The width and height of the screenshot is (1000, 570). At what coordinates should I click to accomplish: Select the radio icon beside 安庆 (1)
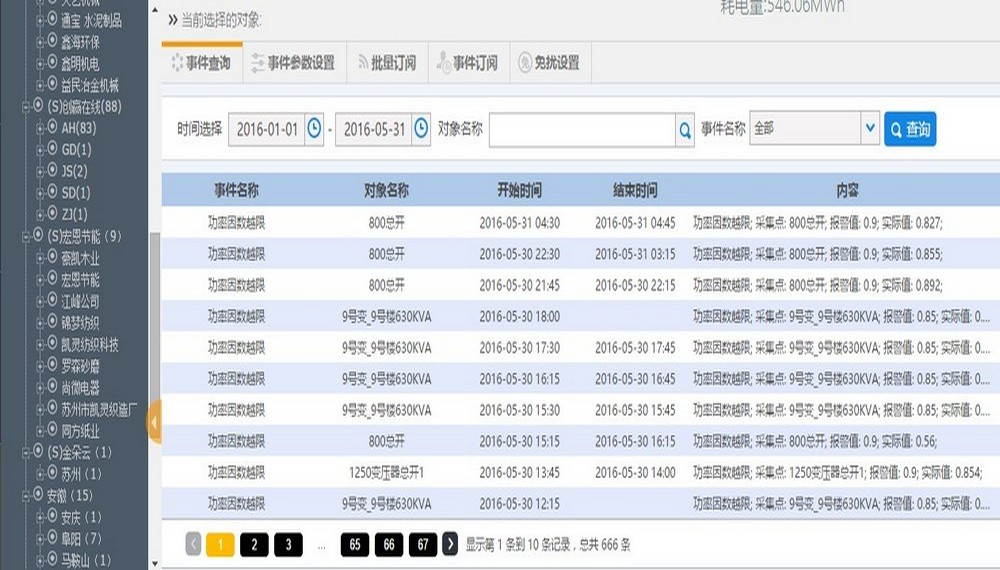coord(53,517)
